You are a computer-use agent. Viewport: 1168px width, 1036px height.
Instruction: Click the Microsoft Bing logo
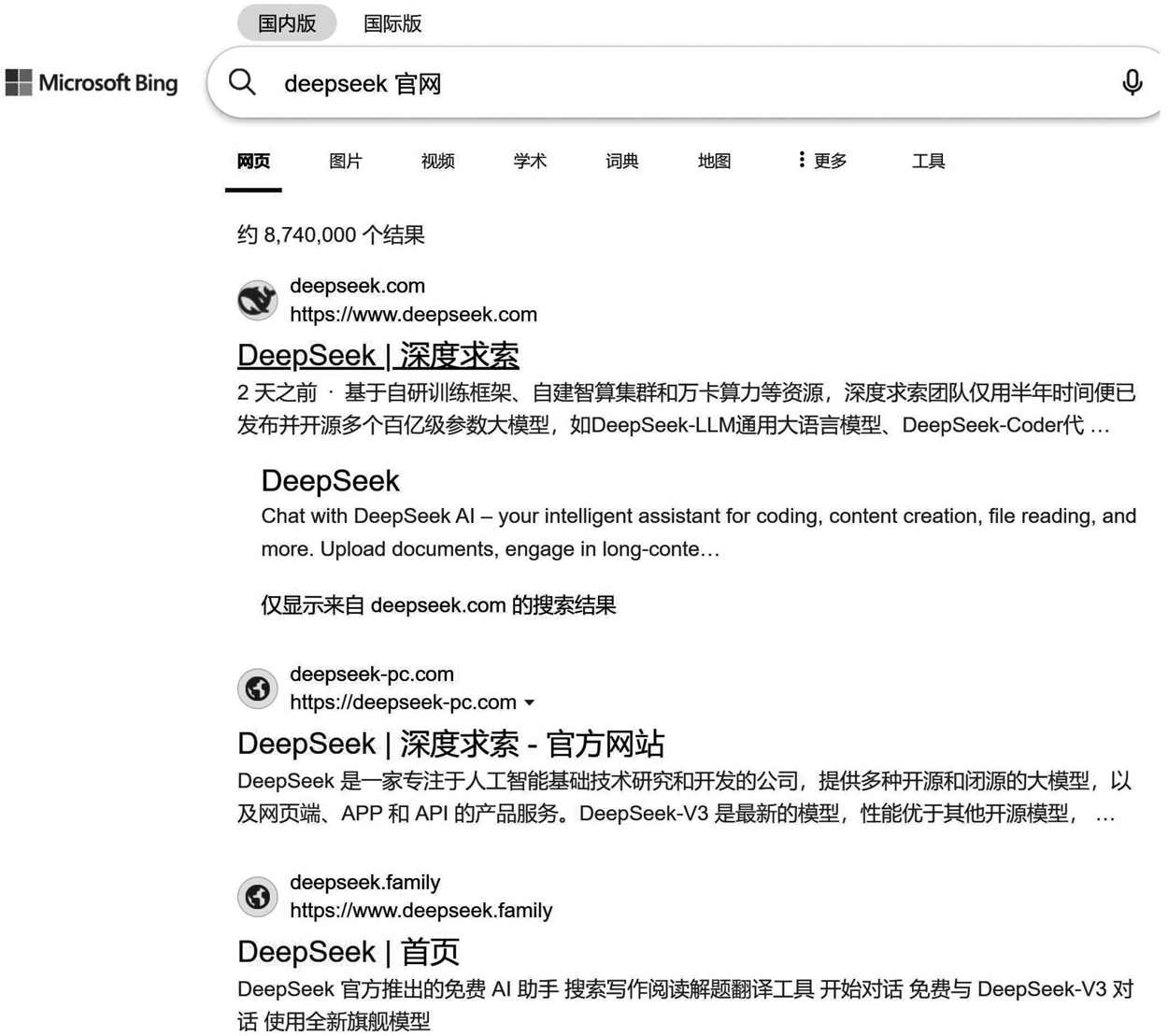pos(92,83)
